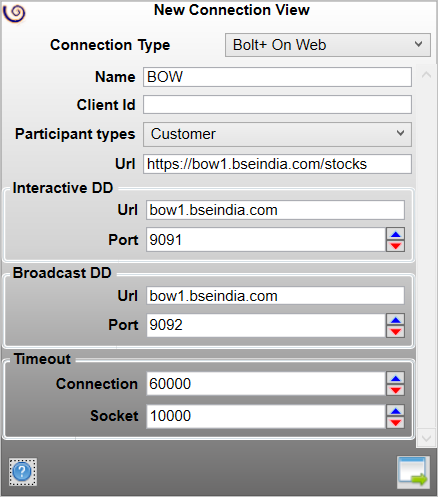Decrease Socket timeout with red arrow
The width and height of the screenshot is (438, 497).
396,423
